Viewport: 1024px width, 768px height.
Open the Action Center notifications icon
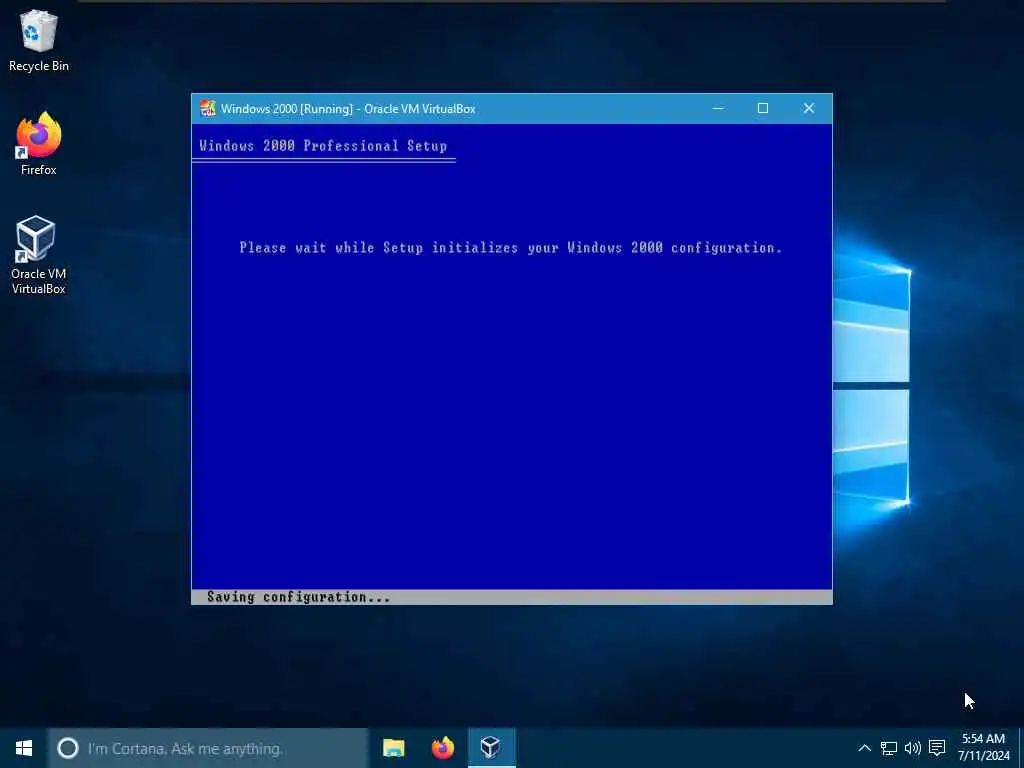(937, 748)
